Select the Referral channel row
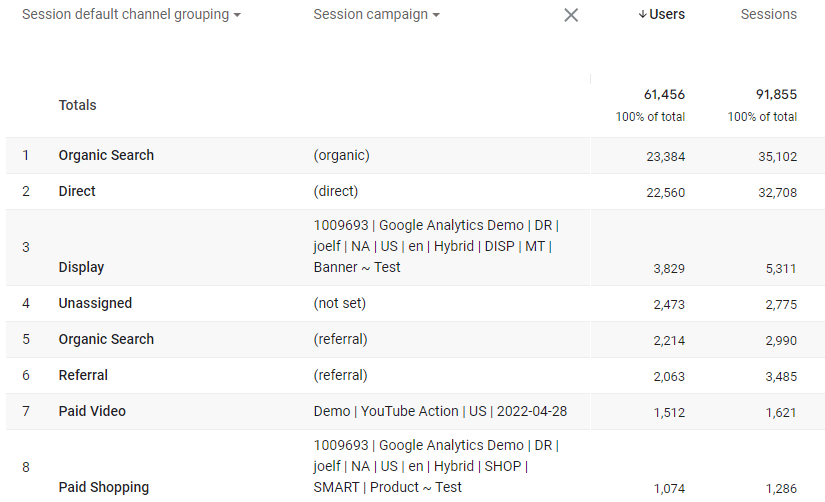 pyautogui.click(x=83, y=375)
